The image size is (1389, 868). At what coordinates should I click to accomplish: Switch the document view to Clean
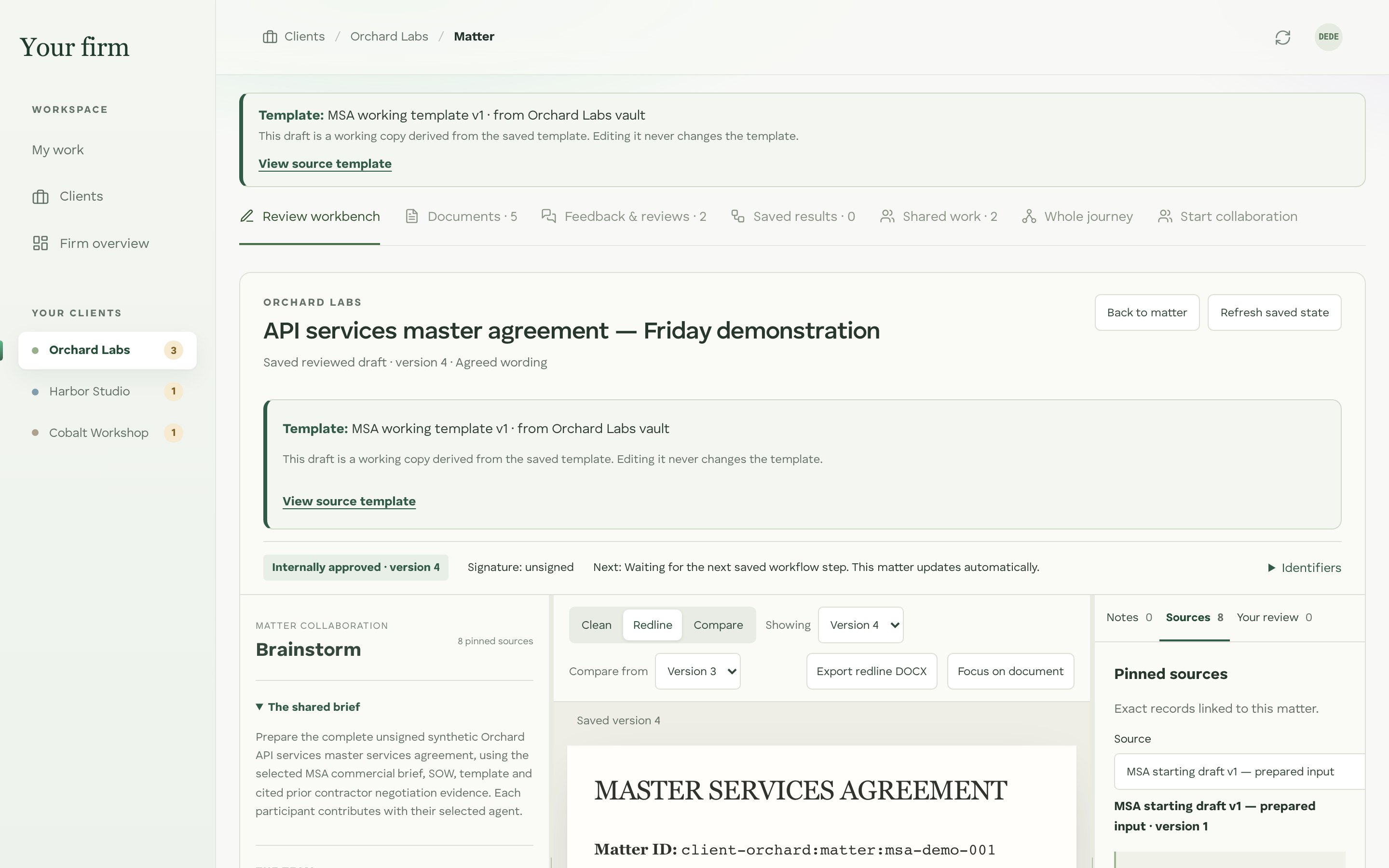[x=596, y=625]
